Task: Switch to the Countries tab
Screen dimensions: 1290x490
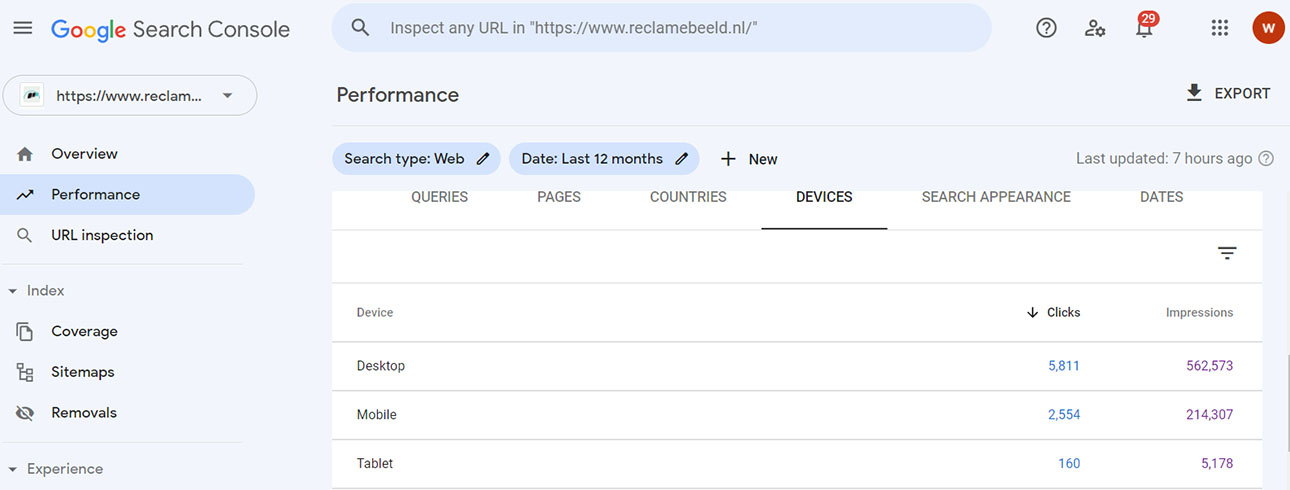Action: 688,197
